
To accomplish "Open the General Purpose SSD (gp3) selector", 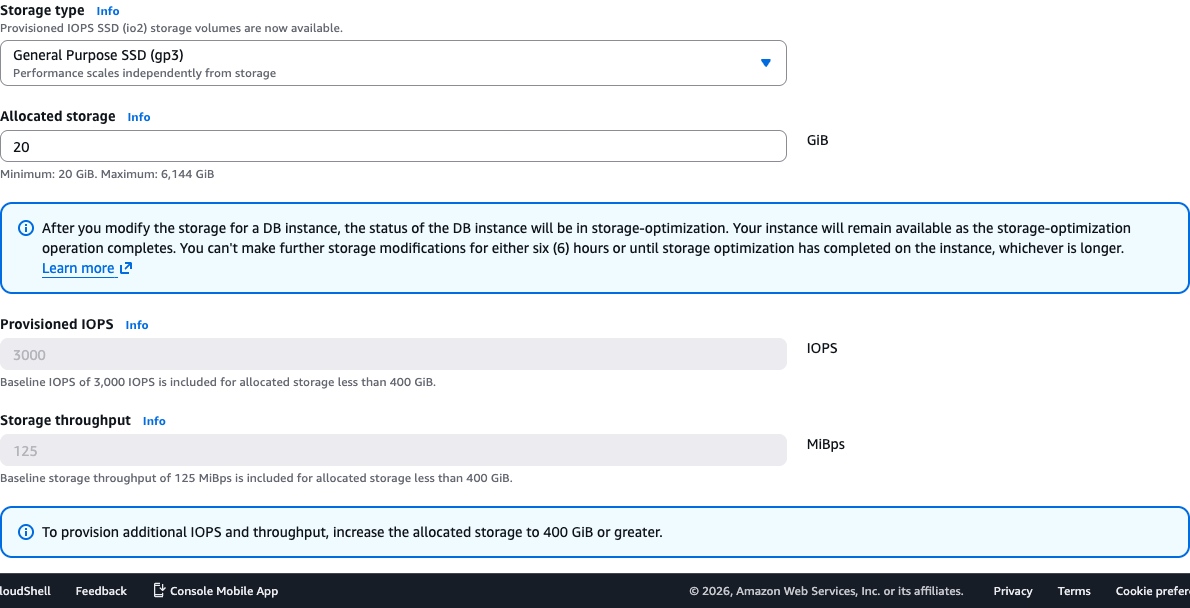I will click(393, 63).
